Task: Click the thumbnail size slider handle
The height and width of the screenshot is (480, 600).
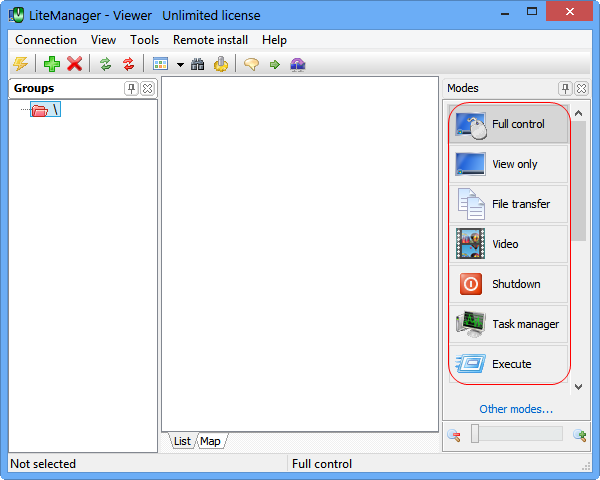Action: [476, 434]
